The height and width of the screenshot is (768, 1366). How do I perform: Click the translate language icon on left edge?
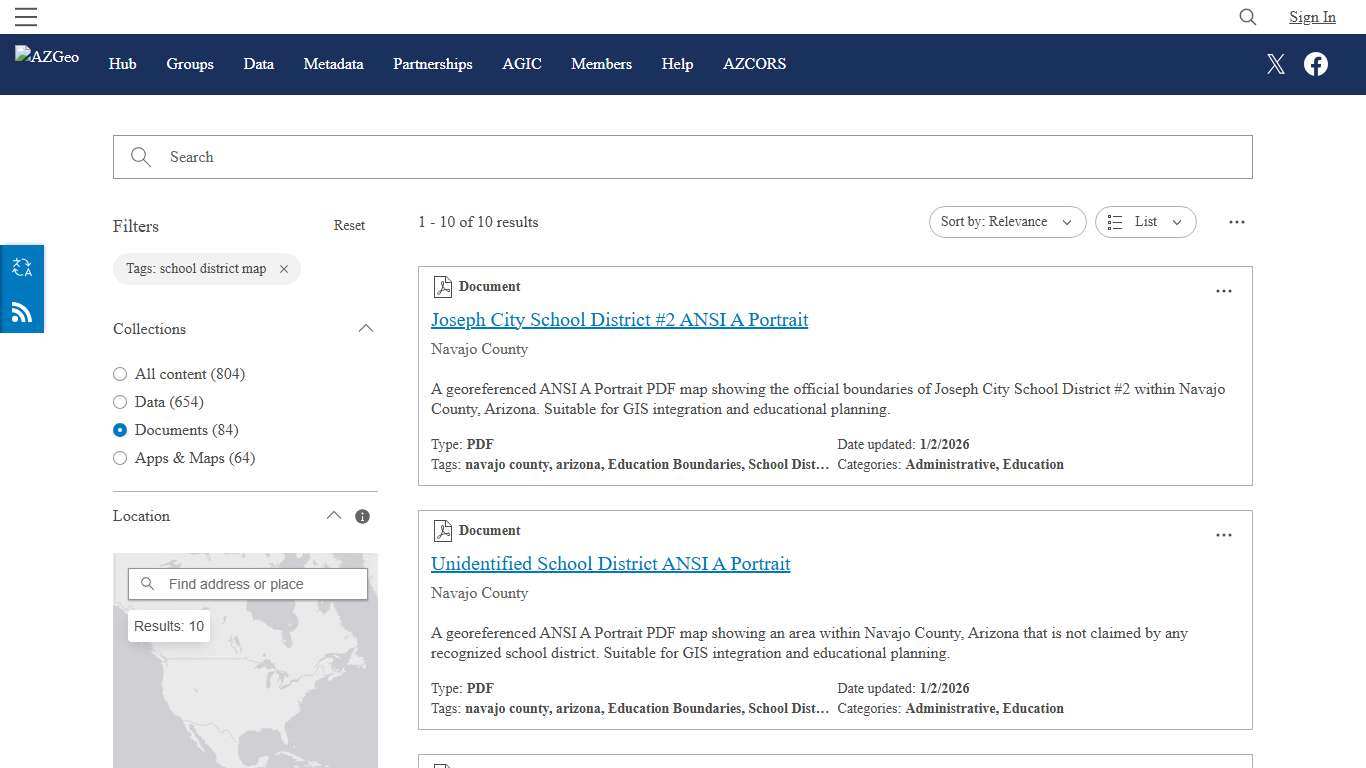click(22, 267)
